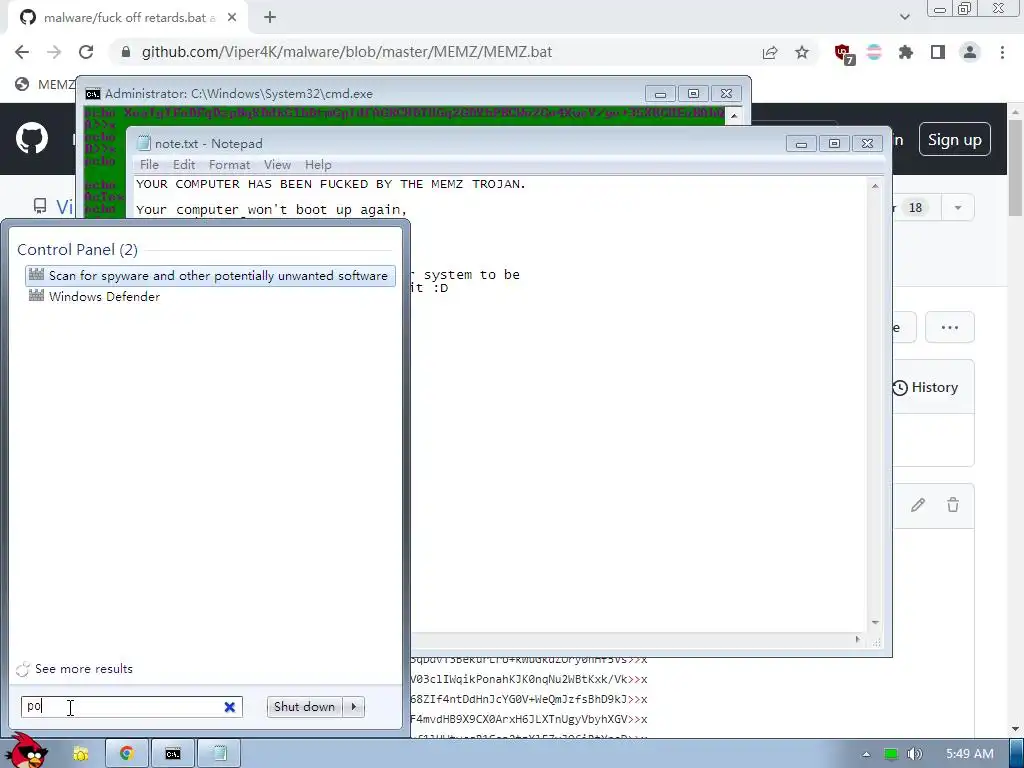Open the Chrome profile avatar
The image size is (1024, 768).
click(x=970, y=52)
